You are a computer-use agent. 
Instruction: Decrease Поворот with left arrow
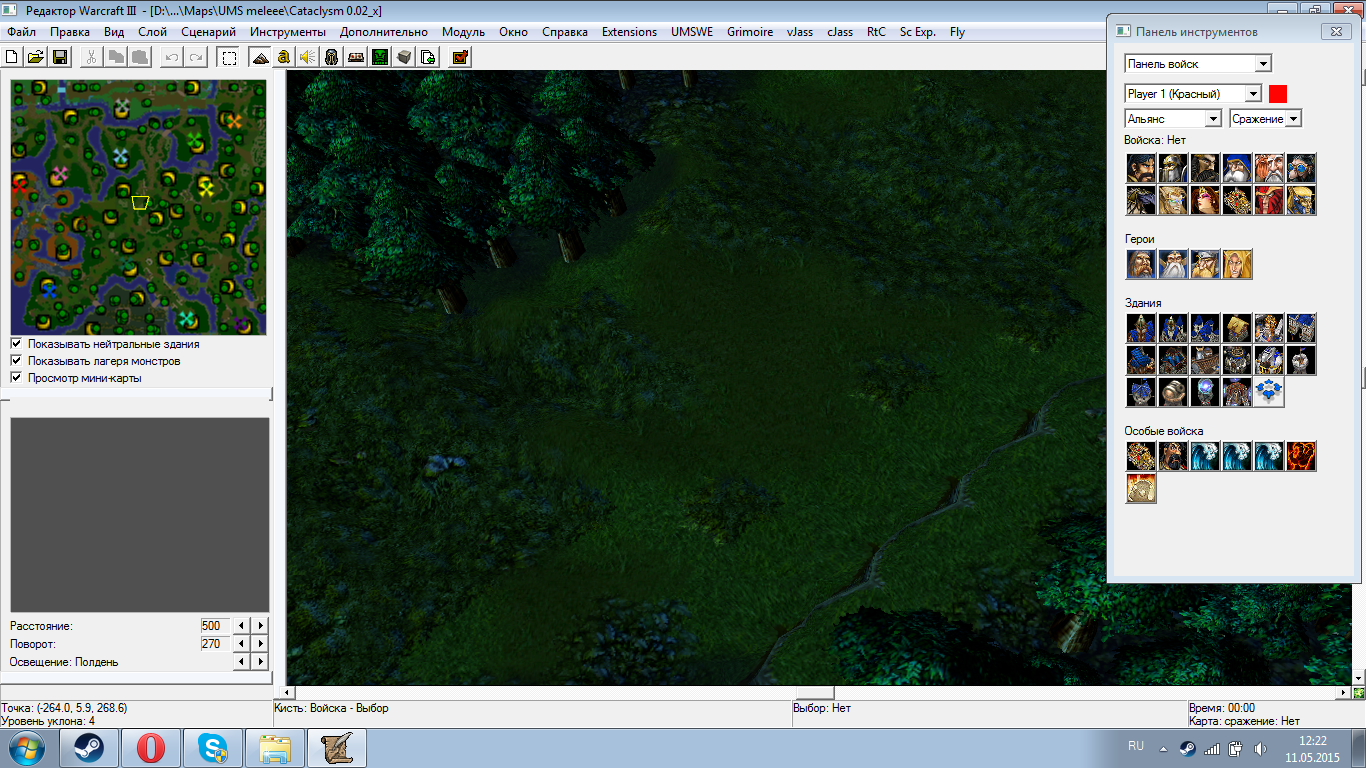[x=242, y=644]
